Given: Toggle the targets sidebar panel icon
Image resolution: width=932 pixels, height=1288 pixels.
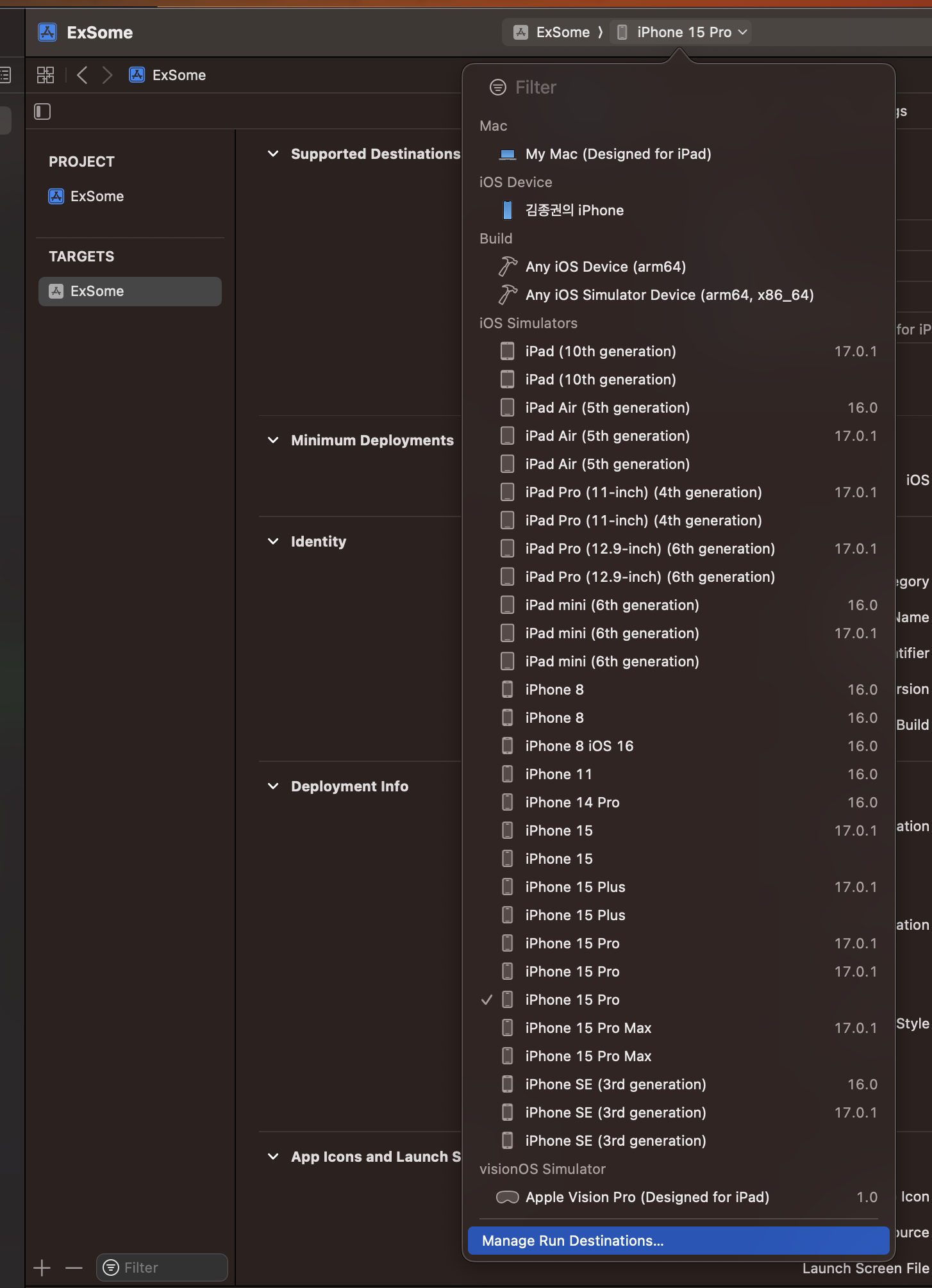Looking at the screenshot, I should [x=42, y=111].
